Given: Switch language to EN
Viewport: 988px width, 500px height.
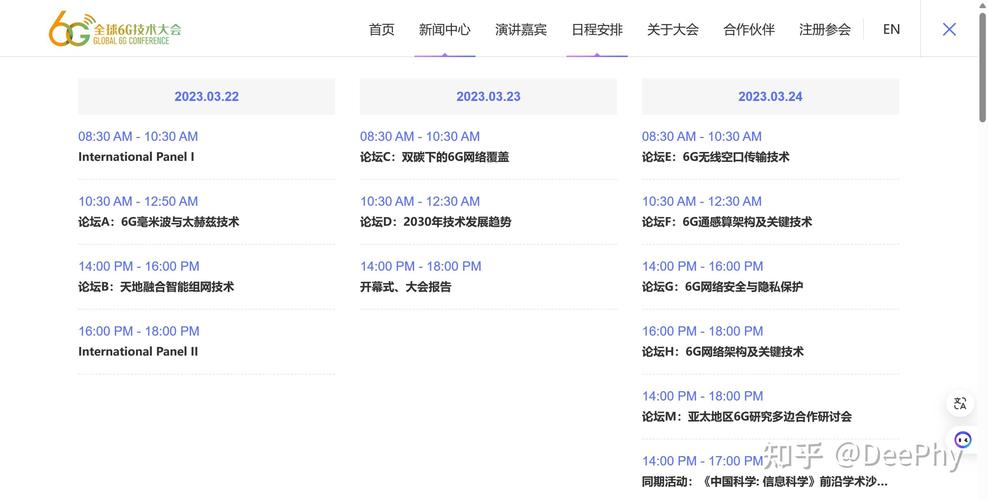Looking at the screenshot, I should (891, 29).
